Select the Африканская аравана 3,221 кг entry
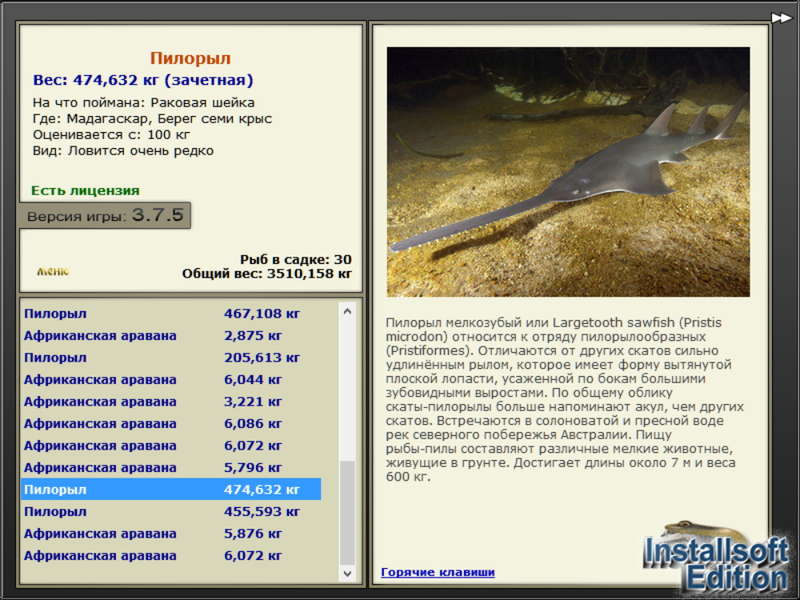The width and height of the screenshot is (800, 600). click(x=171, y=401)
